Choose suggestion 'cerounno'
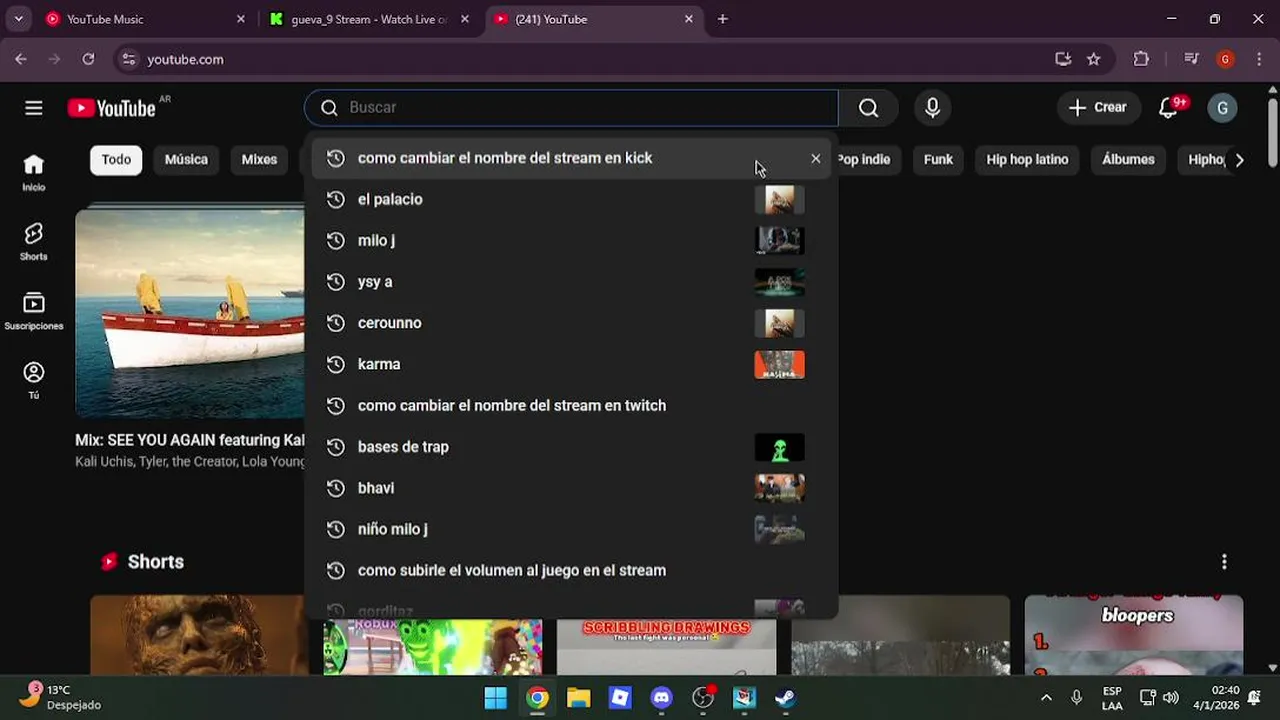 coord(571,323)
